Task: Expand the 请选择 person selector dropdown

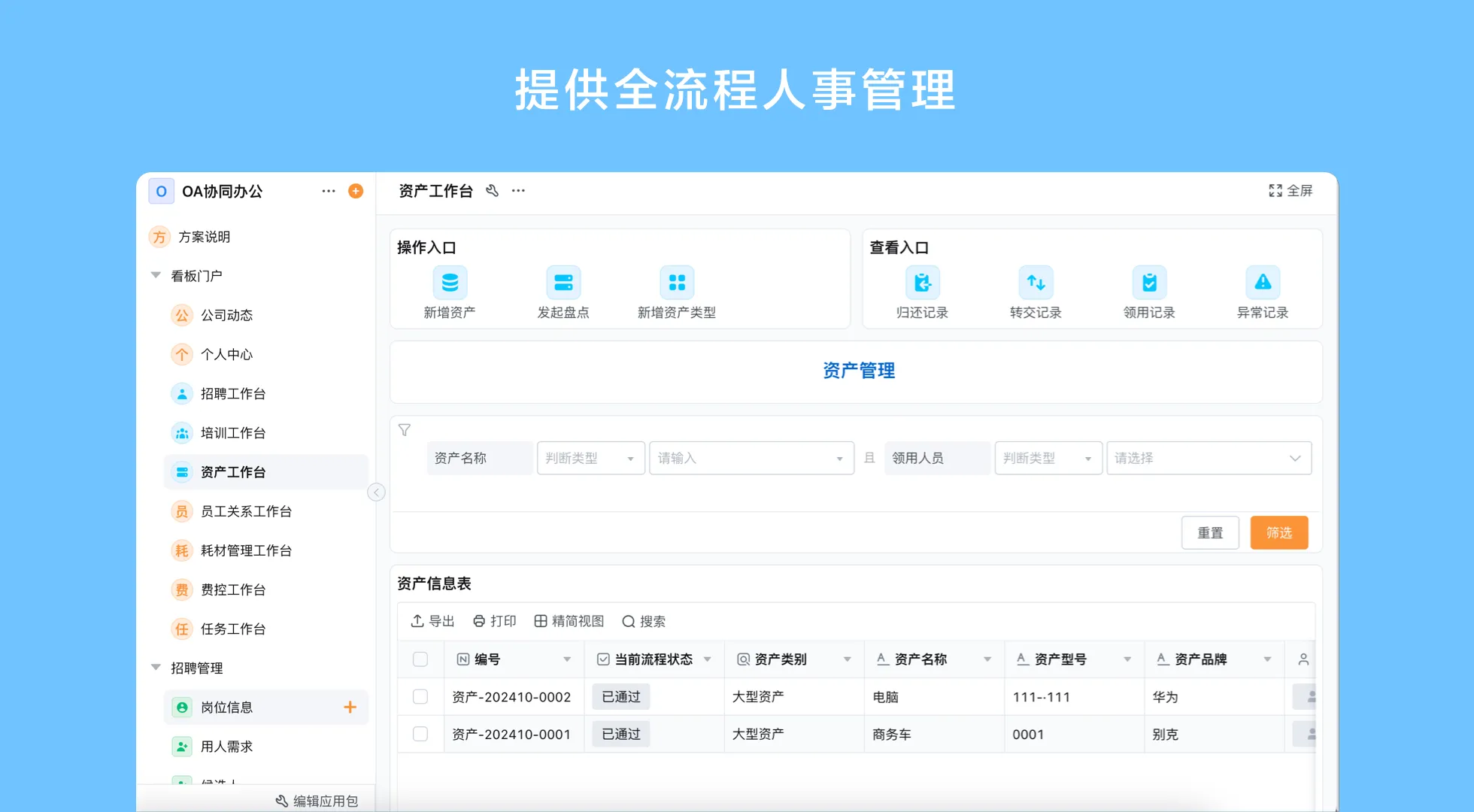Action: [1209, 458]
